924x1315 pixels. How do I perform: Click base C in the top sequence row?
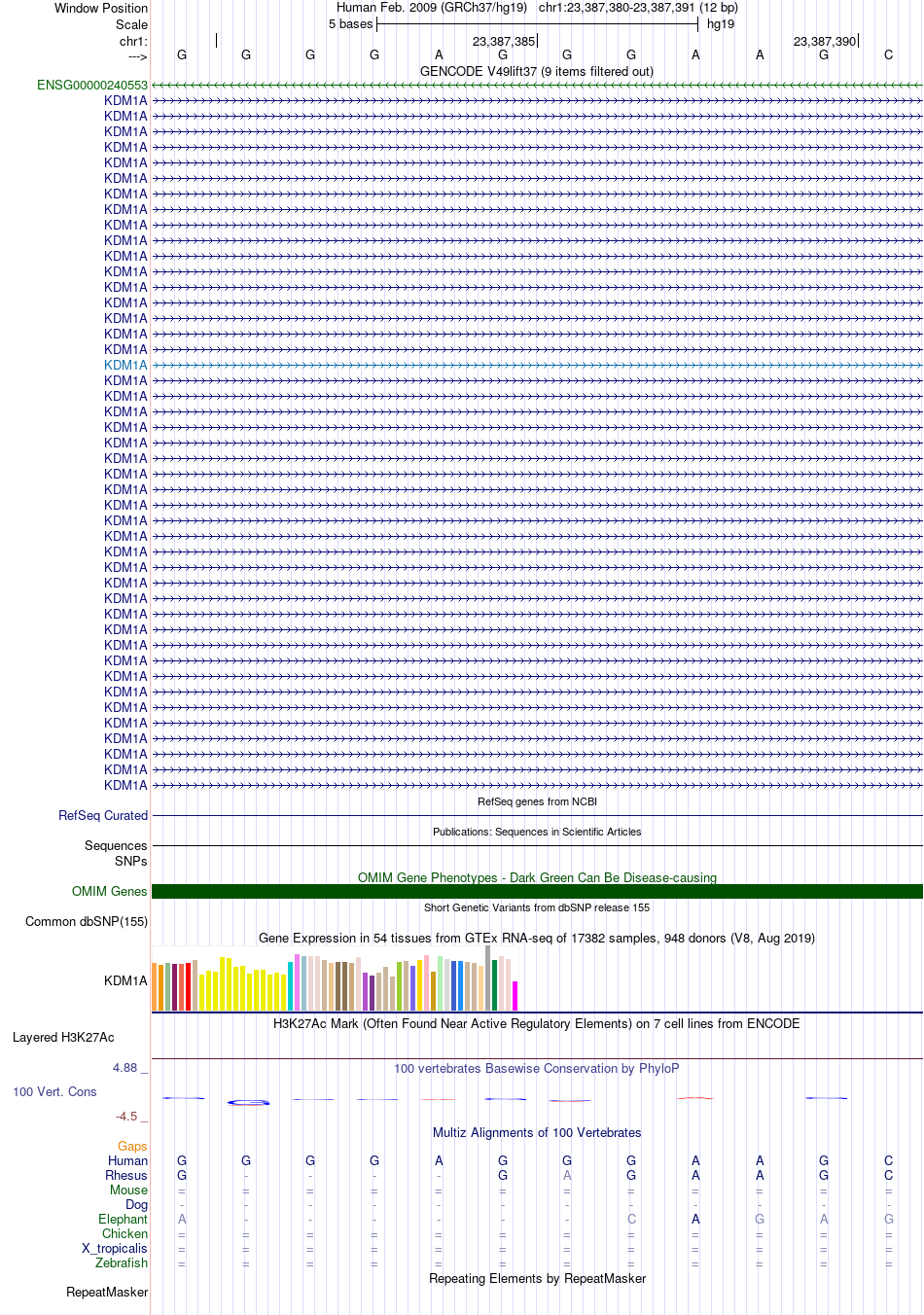click(x=888, y=55)
